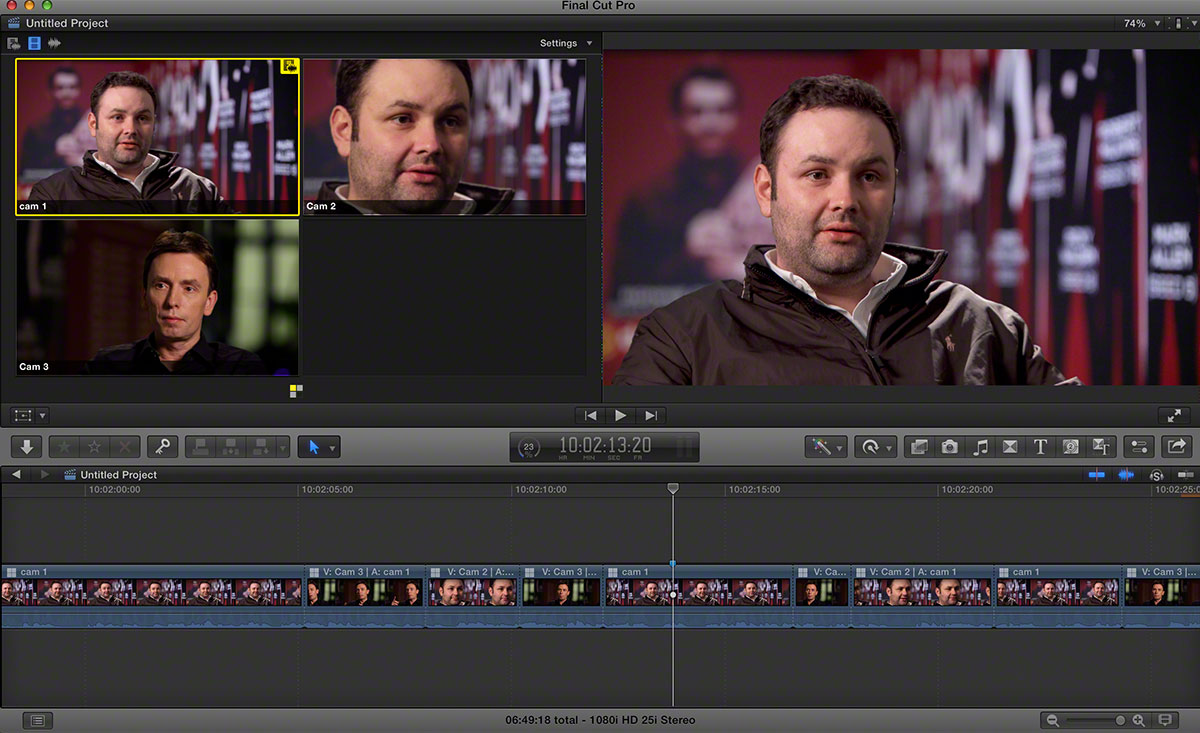Toggle the Inspector panel

(1139, 447)
